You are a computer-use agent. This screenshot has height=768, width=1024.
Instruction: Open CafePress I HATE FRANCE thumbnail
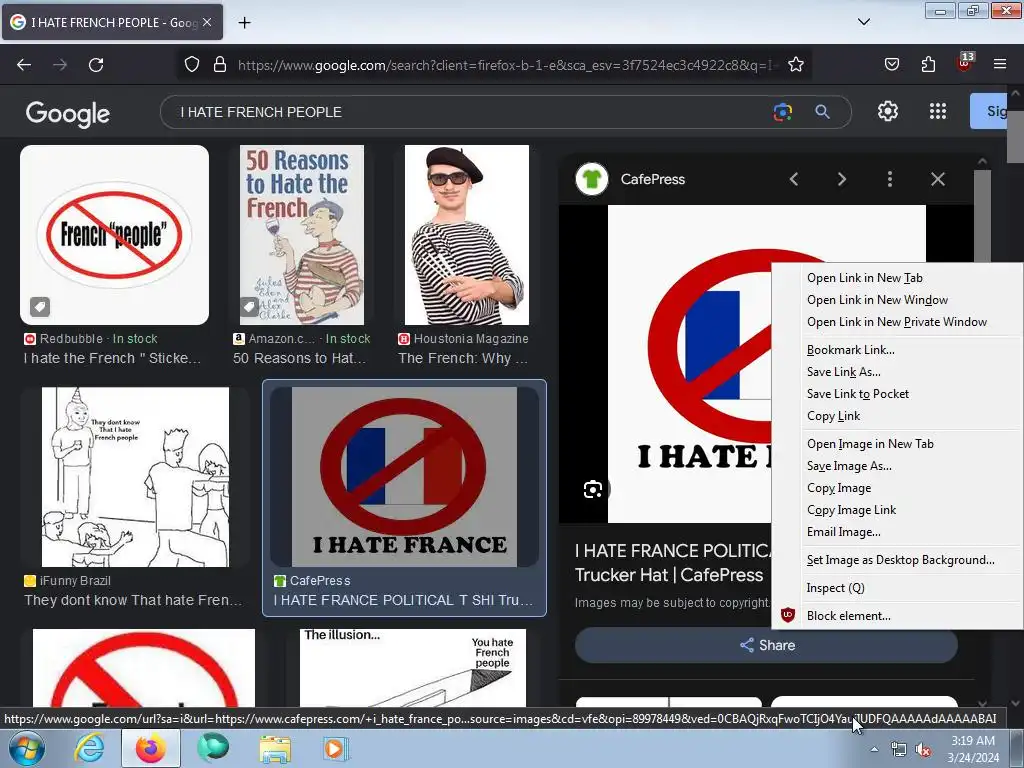click(x=404, y=477)
